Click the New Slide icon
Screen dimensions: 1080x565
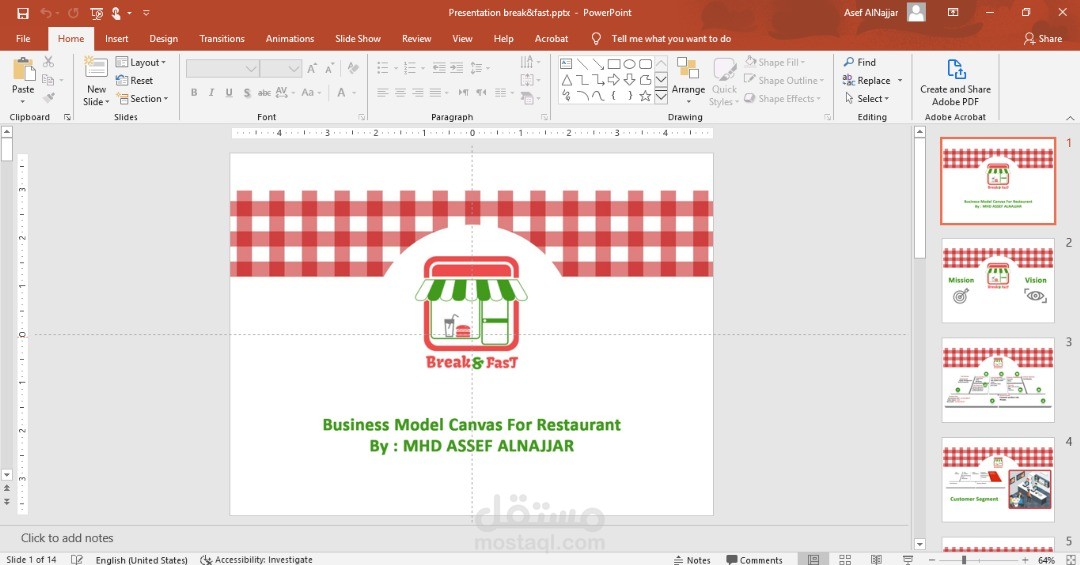pos(96,69)
